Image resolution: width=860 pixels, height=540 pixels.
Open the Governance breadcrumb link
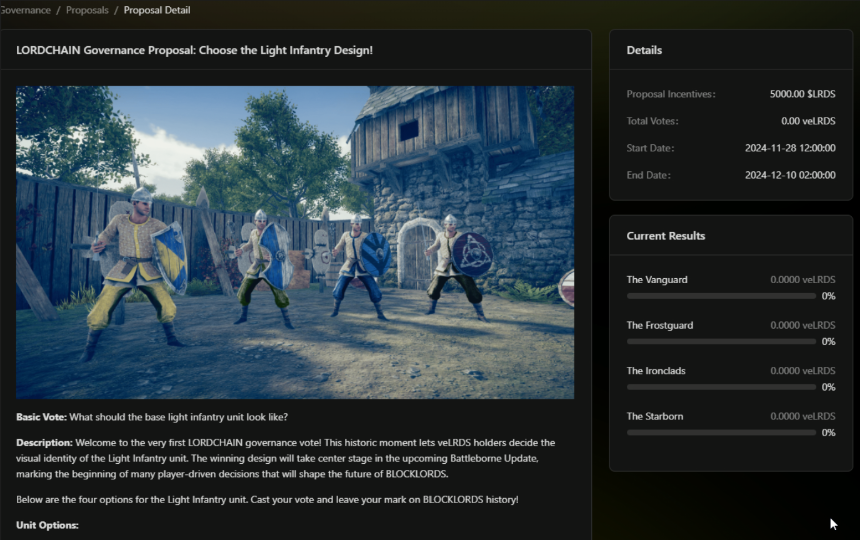tap(25, 10)
